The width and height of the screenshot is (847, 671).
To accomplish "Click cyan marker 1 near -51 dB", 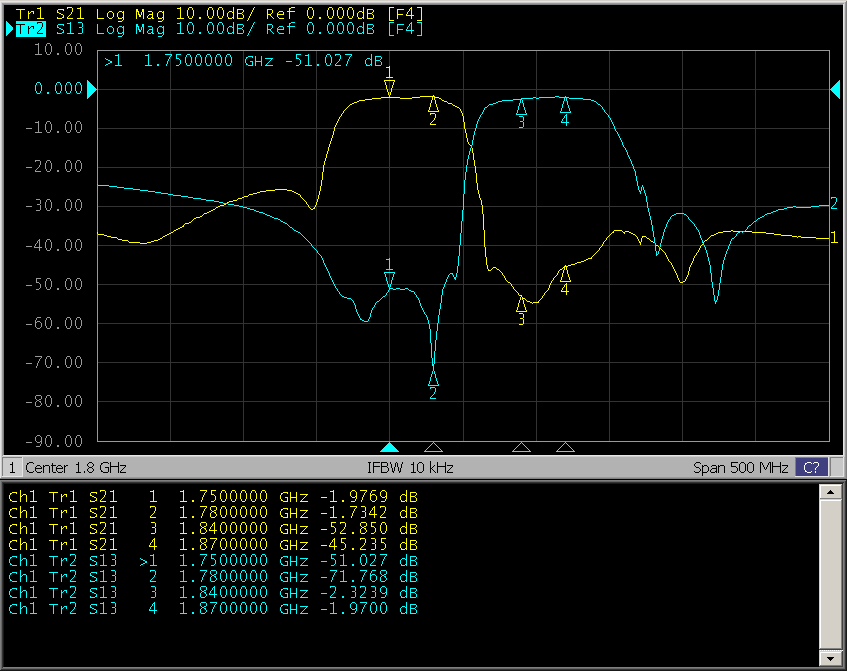I will [x=389, y=280].
